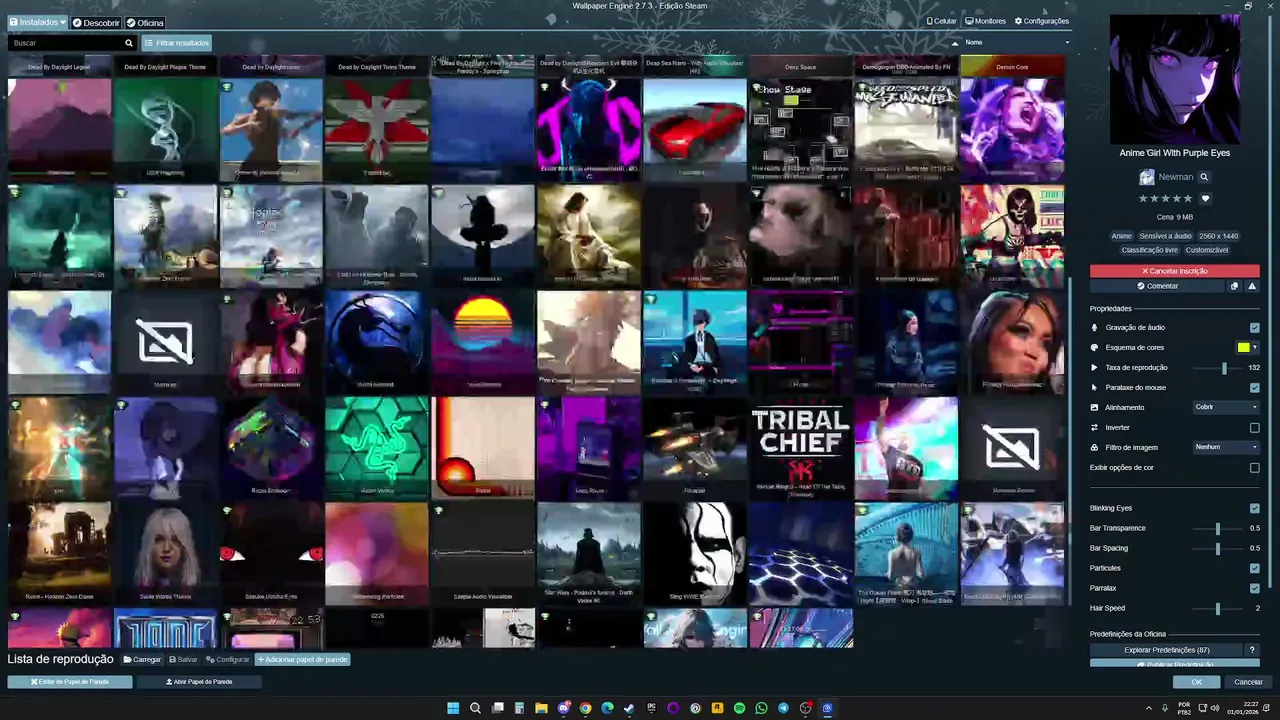Image resolution: width=1280 pixels, height=720 pixels.
Task: Switch to the Descobrir tab
Action: pyautogui.click(x=95, y=22)
